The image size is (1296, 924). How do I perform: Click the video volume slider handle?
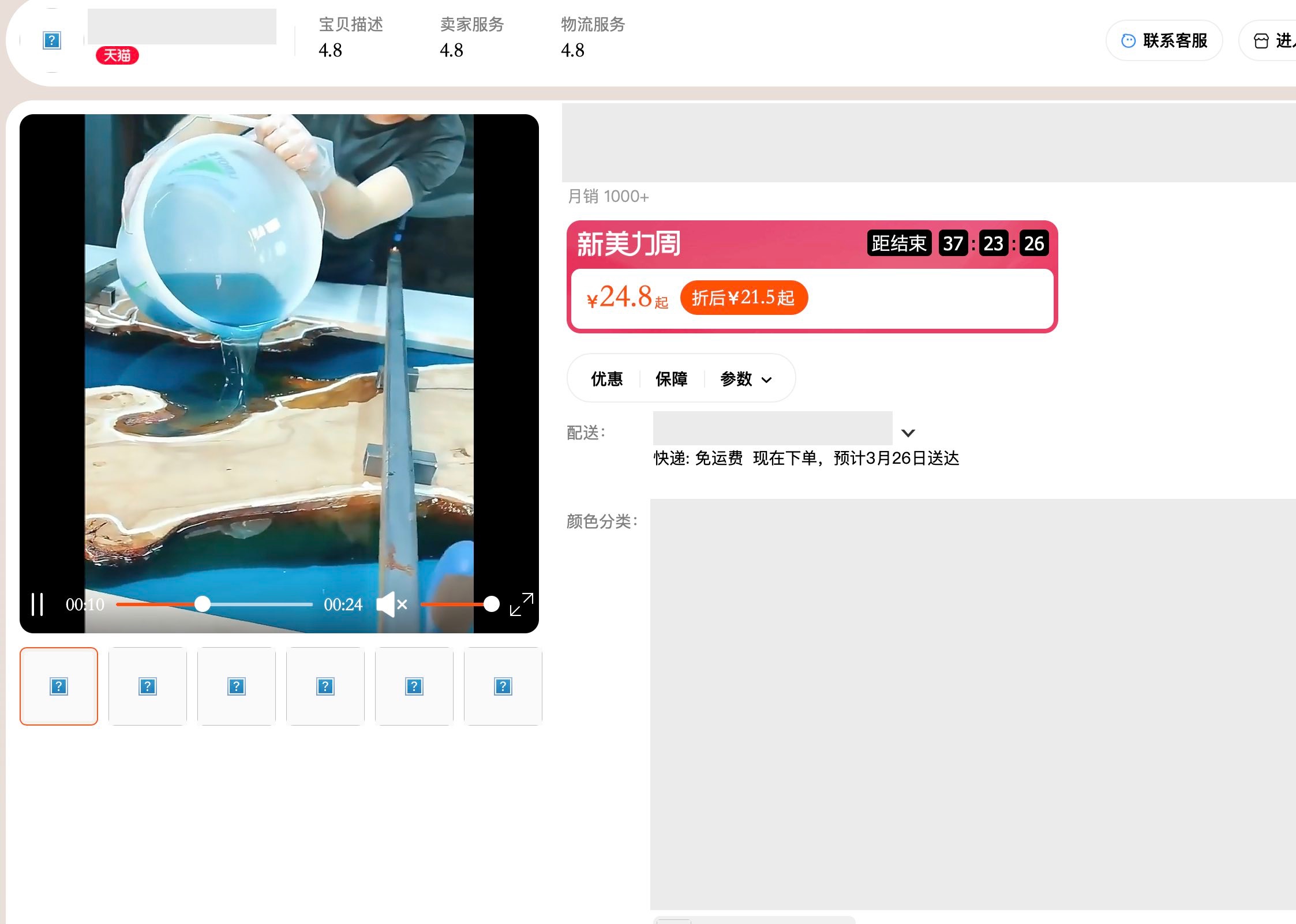(x=491, y=604)
